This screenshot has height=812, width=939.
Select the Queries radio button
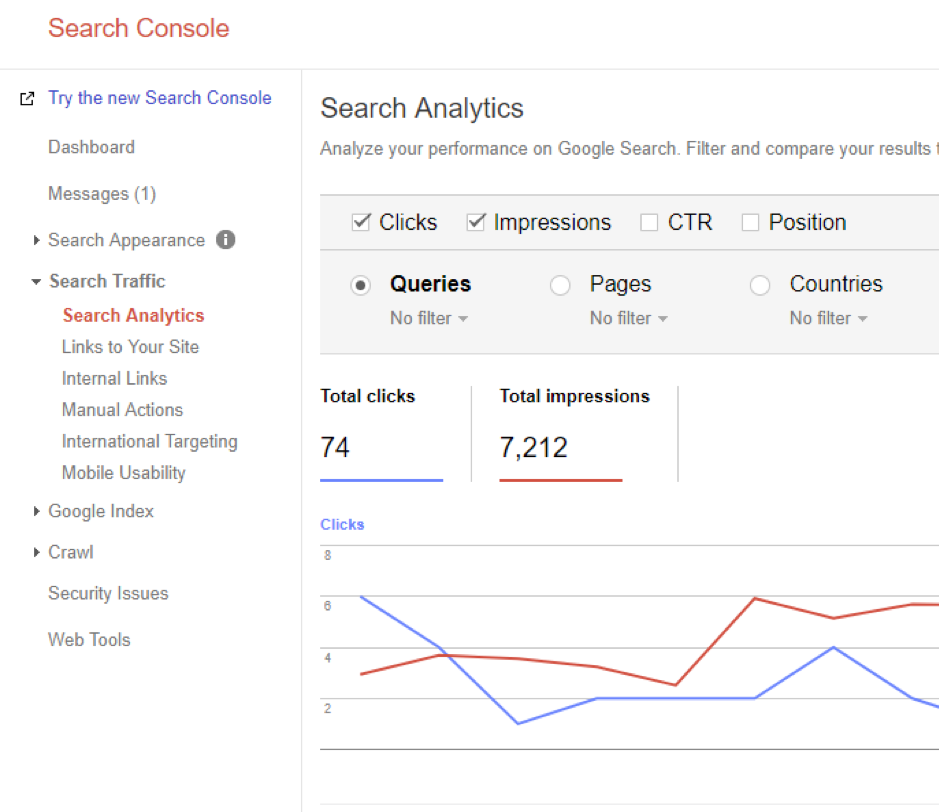(360, 285)
